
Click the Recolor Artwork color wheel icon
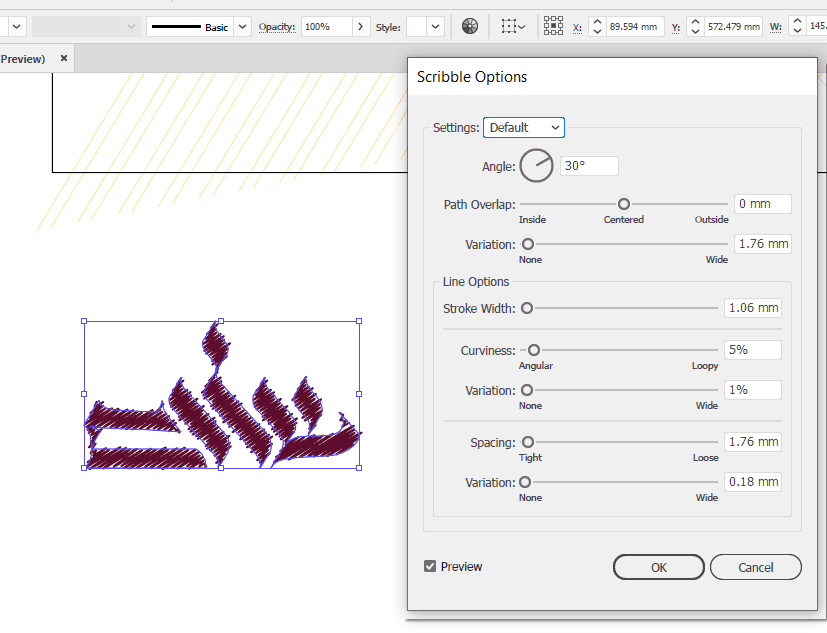[x=469, y=26]
